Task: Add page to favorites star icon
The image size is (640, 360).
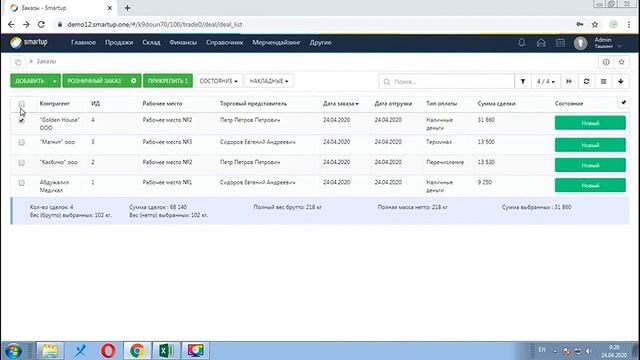Action: [x=621, y=62]
